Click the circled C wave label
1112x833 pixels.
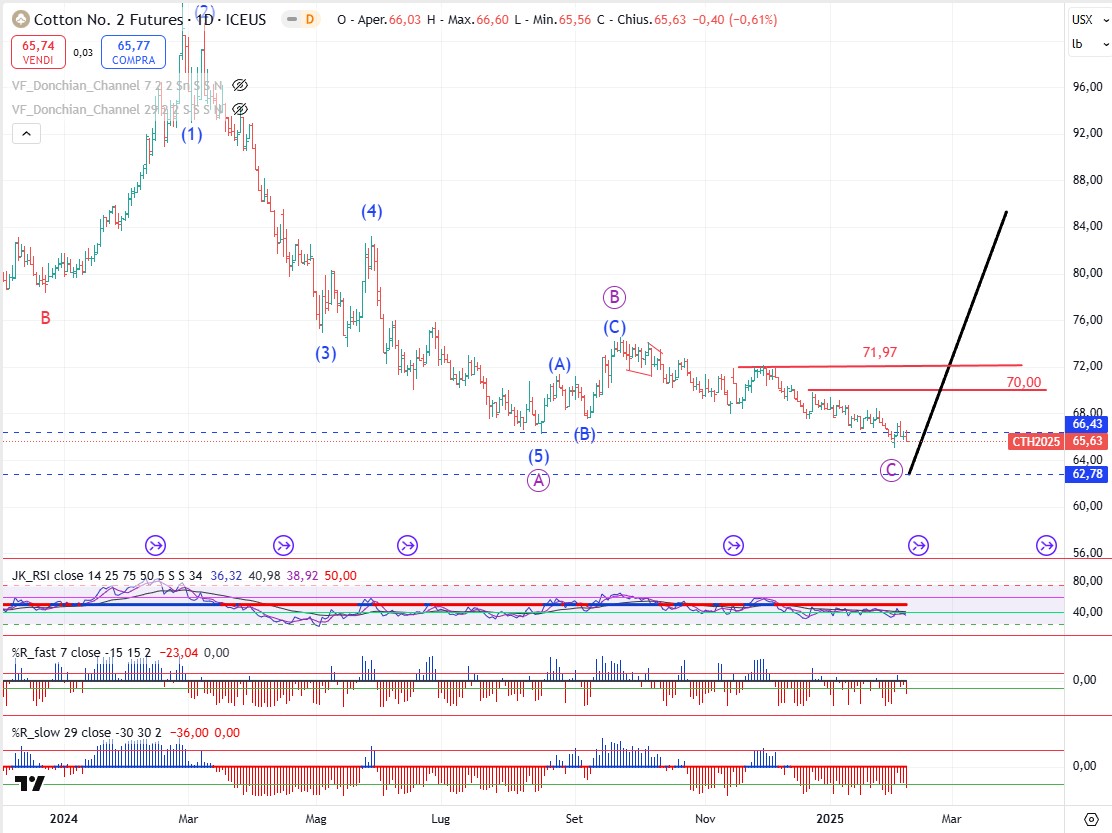(891, 470)
